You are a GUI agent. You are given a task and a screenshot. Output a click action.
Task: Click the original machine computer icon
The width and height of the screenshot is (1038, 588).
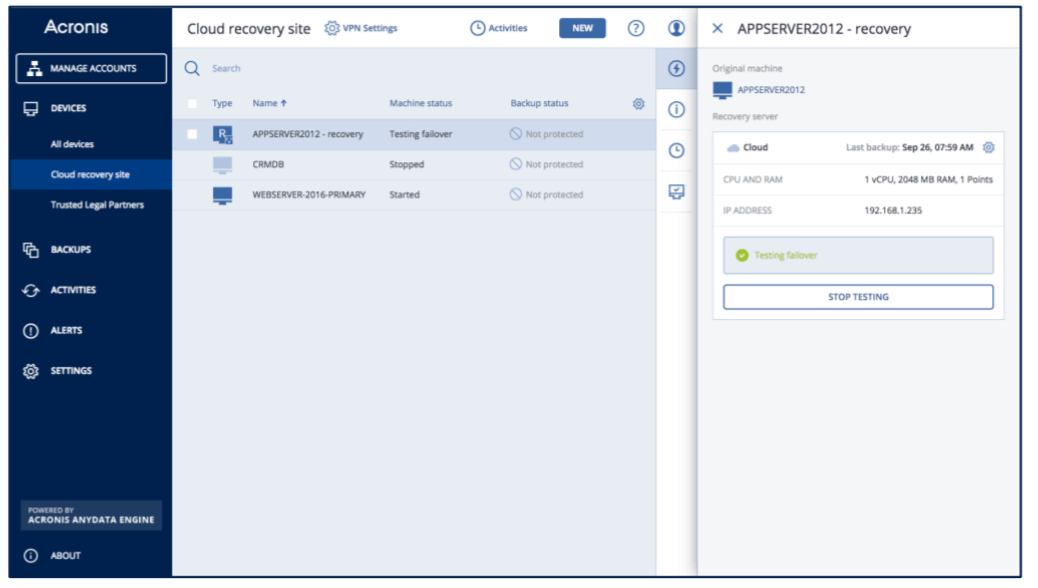point(722,90)
